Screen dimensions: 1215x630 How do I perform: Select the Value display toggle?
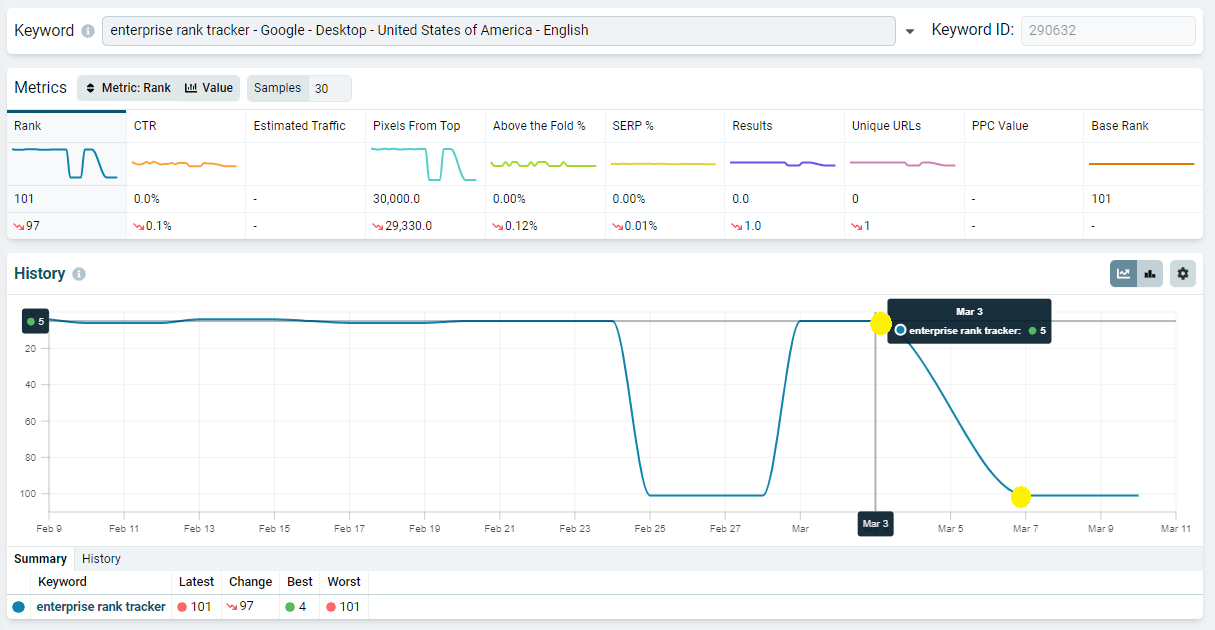click(209, 88)
